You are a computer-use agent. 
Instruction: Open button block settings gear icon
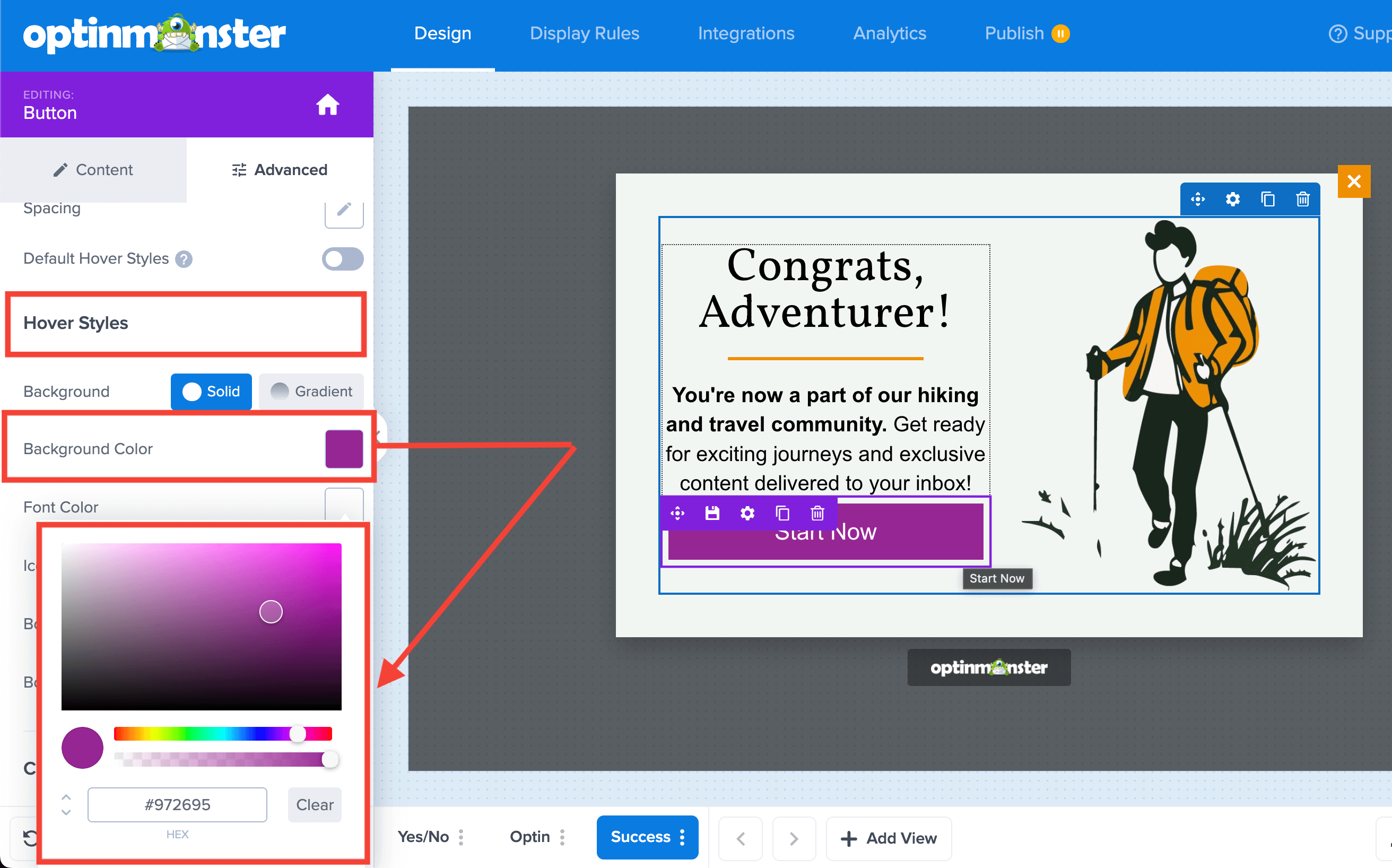pos(747,513)
